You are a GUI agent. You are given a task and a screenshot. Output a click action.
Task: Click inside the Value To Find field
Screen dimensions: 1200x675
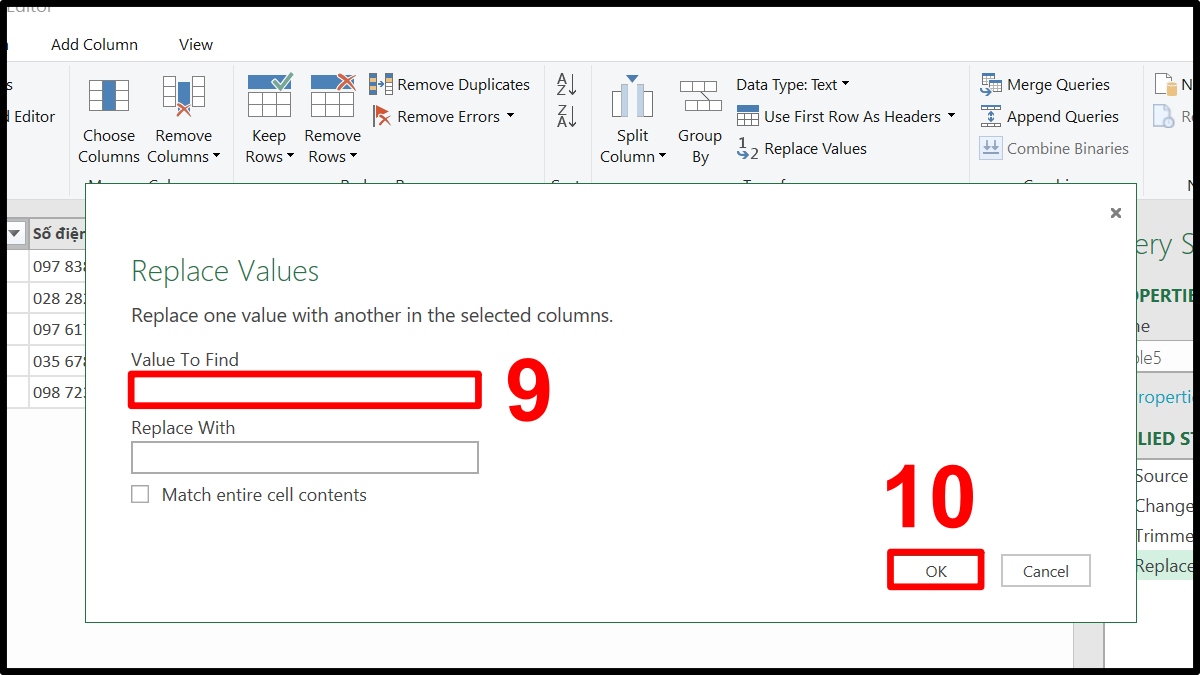[304, 391]
